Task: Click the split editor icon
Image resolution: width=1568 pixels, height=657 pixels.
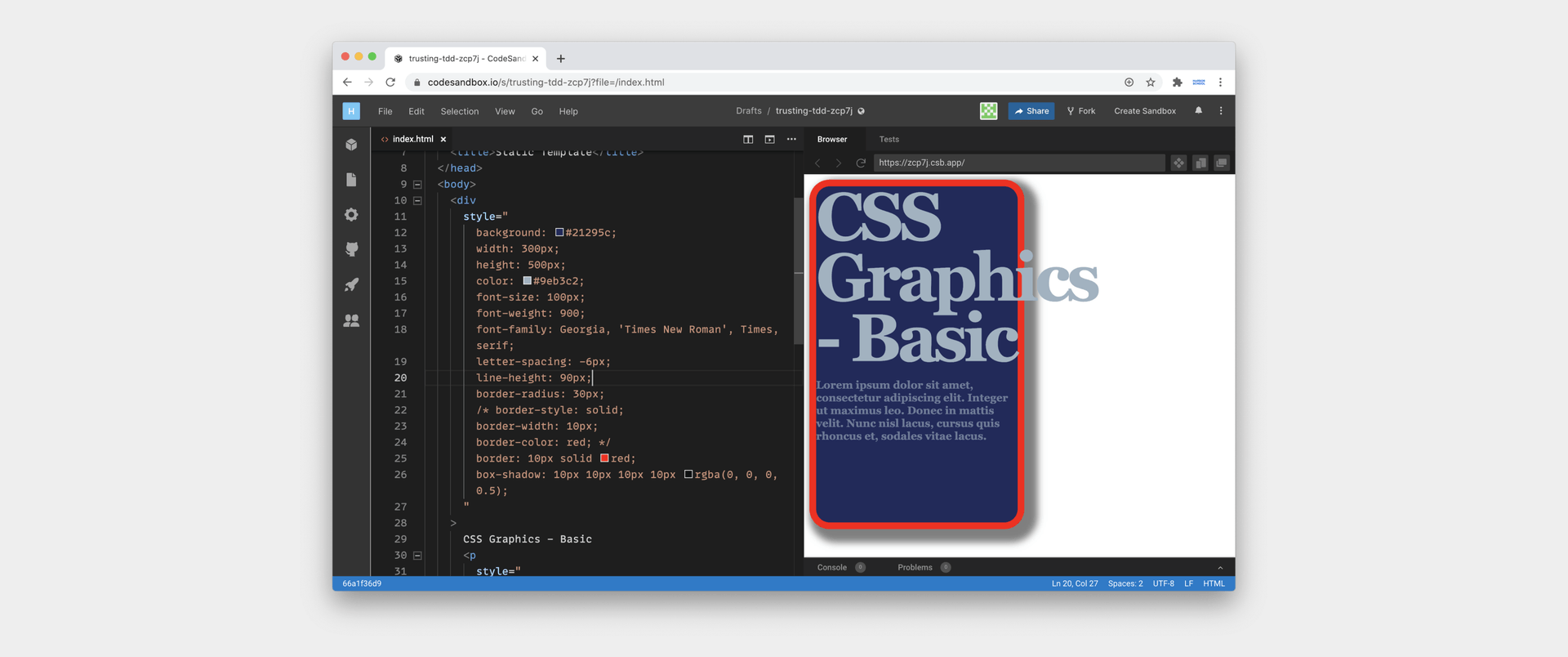Action: coord(748,139)
